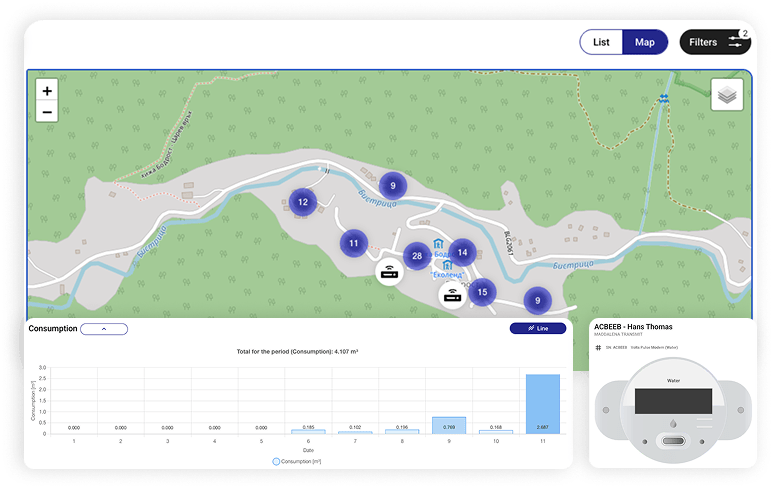Click the day 9 consumption bar
This screenshot has width=773, height=489.
449,425
